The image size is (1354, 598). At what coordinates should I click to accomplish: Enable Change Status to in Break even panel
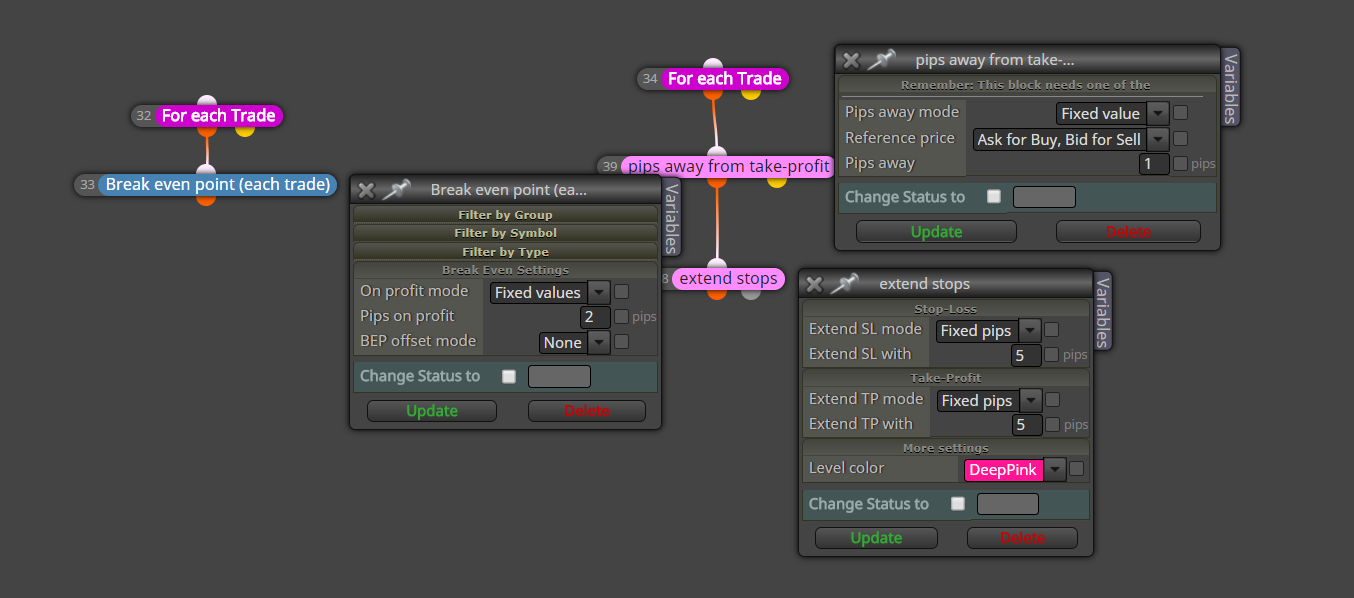pos(509,377)
